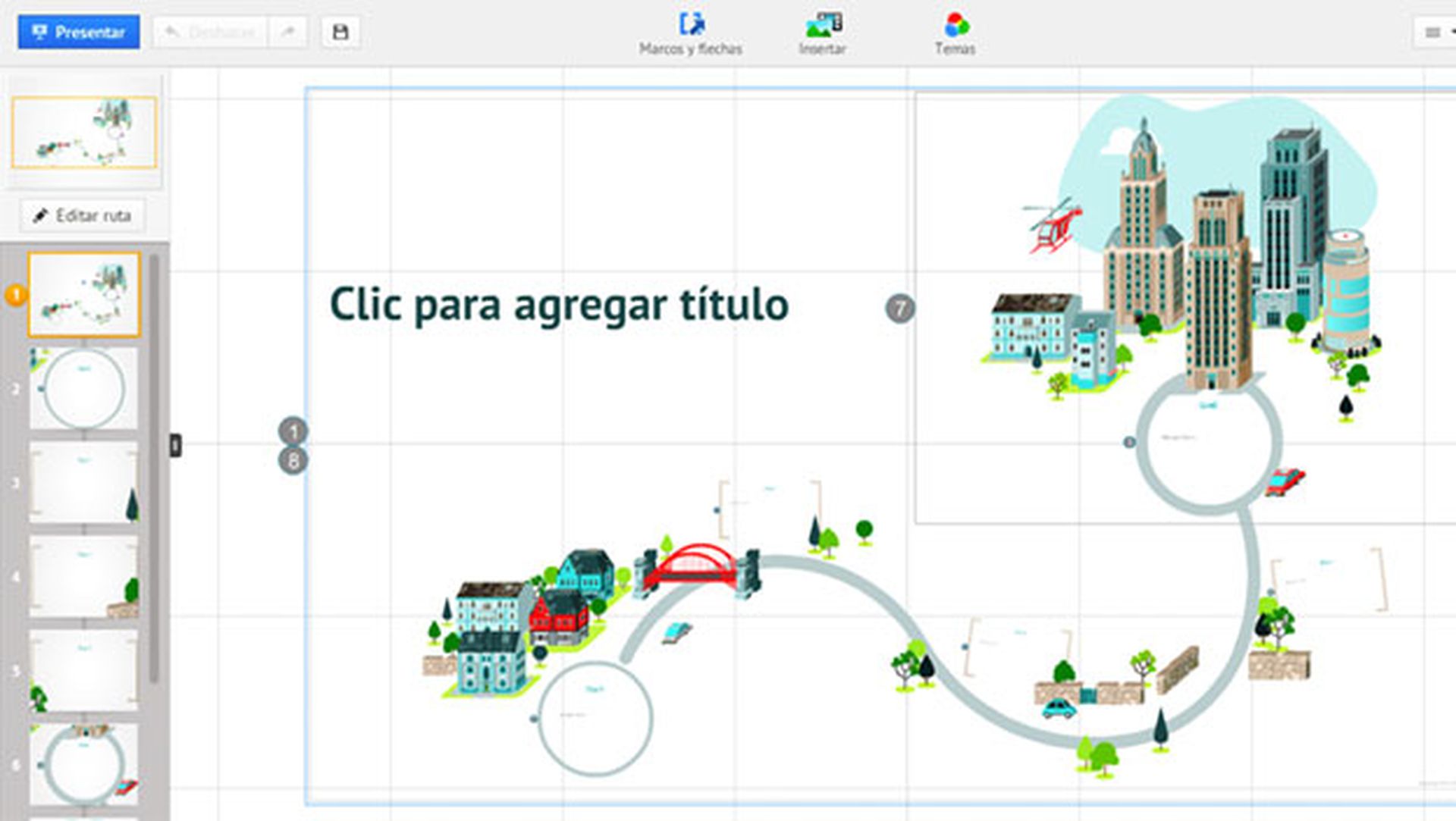This screenshot has height=821, width=1456.
Task: Open the Marcos y flechas tool
Action: [690, 23]
